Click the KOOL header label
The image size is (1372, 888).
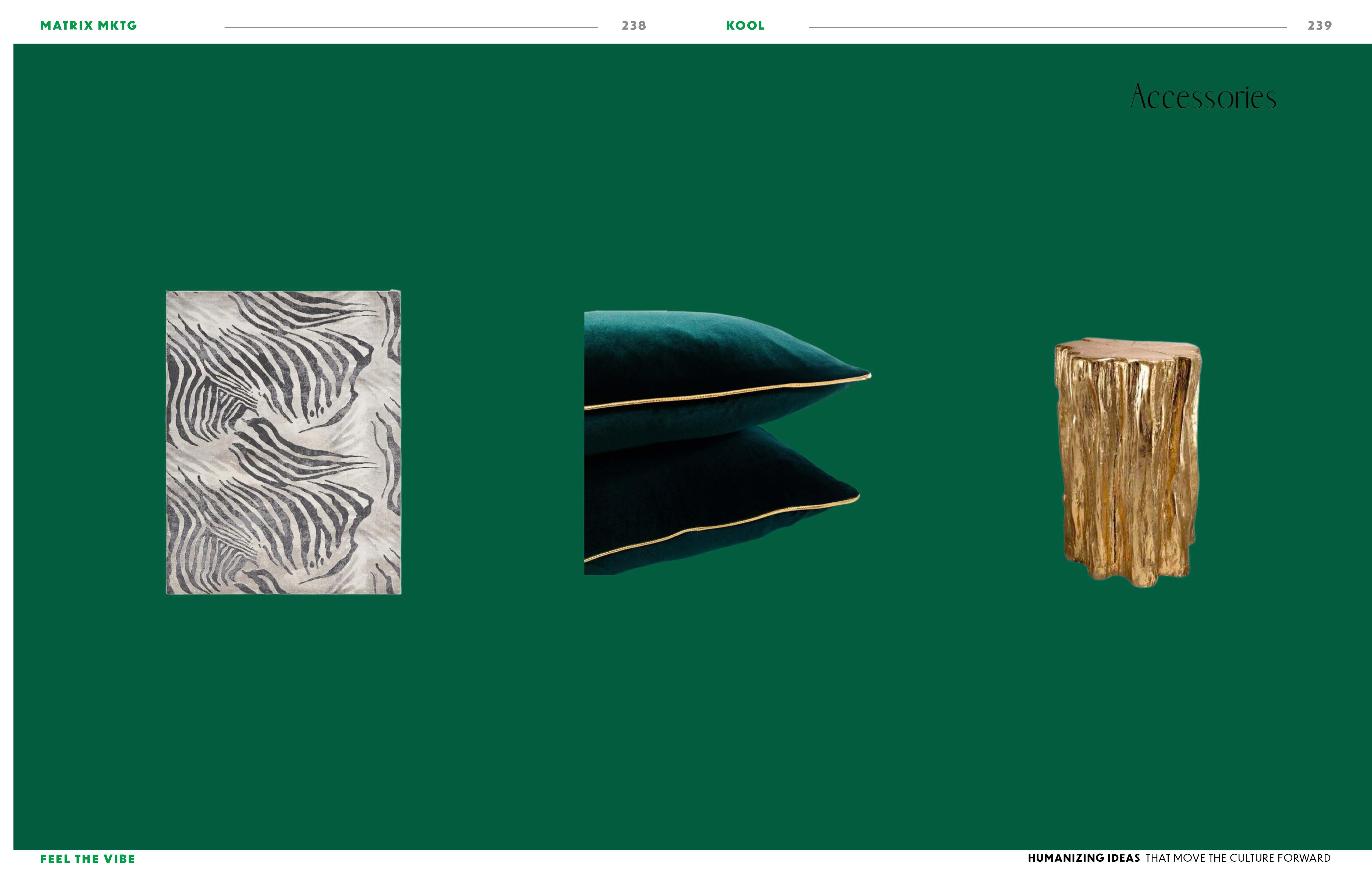point(745,25)
